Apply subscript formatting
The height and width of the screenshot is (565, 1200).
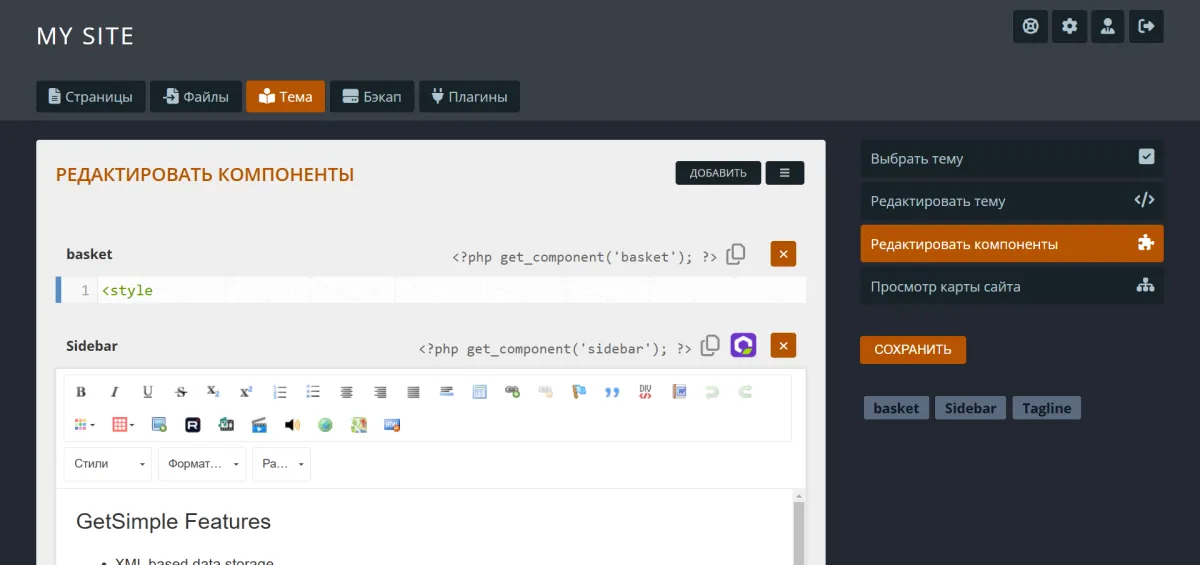click(x=213, y=392)
